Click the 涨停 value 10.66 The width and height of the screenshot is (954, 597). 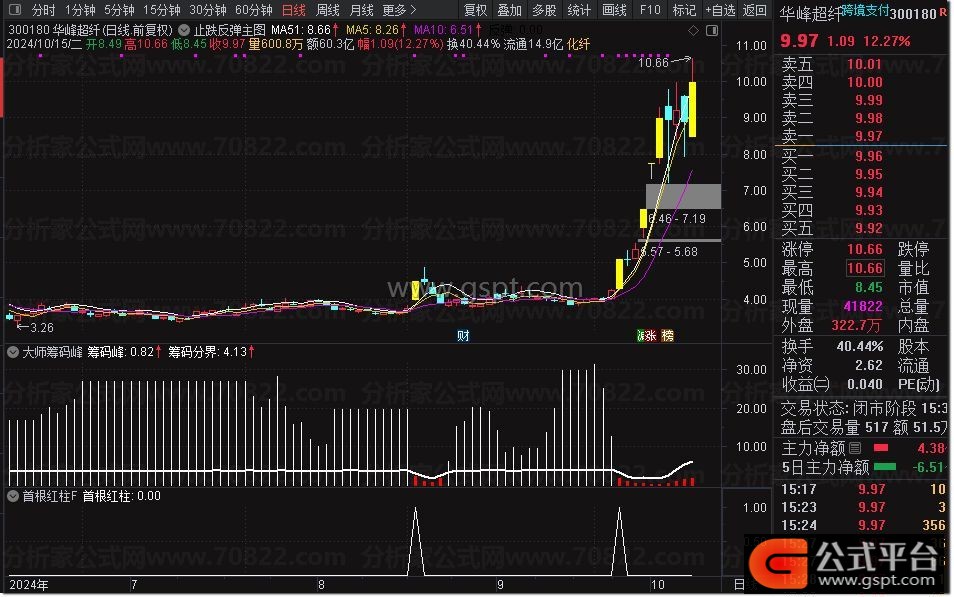pyautogui.click(x=865, y=249)
